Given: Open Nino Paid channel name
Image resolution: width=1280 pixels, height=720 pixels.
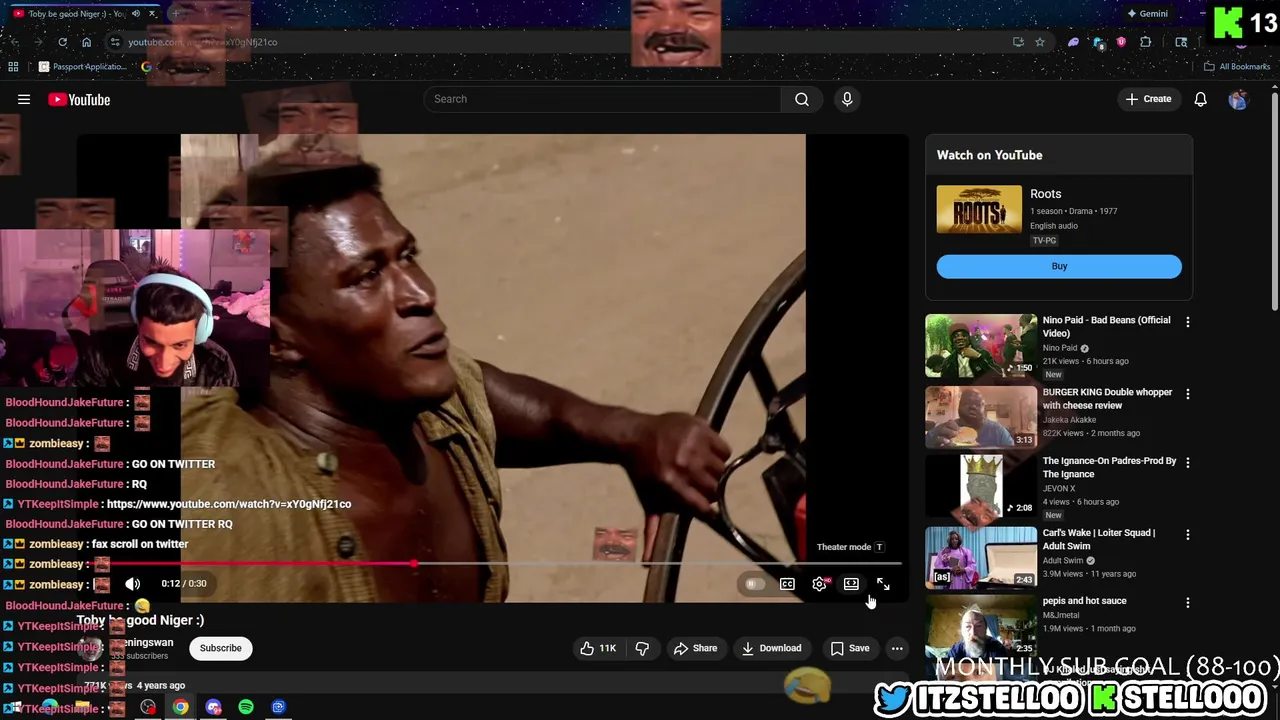Looking at the screenshot, I should 1060,348.
